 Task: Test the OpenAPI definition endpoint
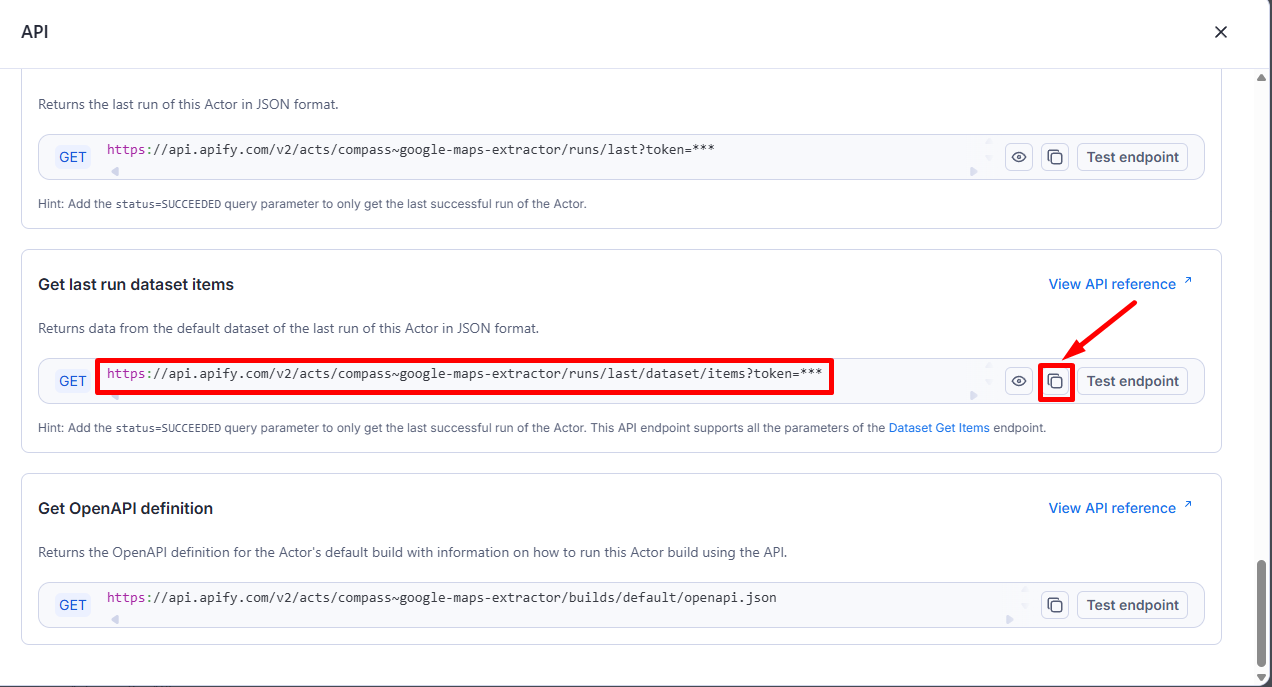(1132, 605)
